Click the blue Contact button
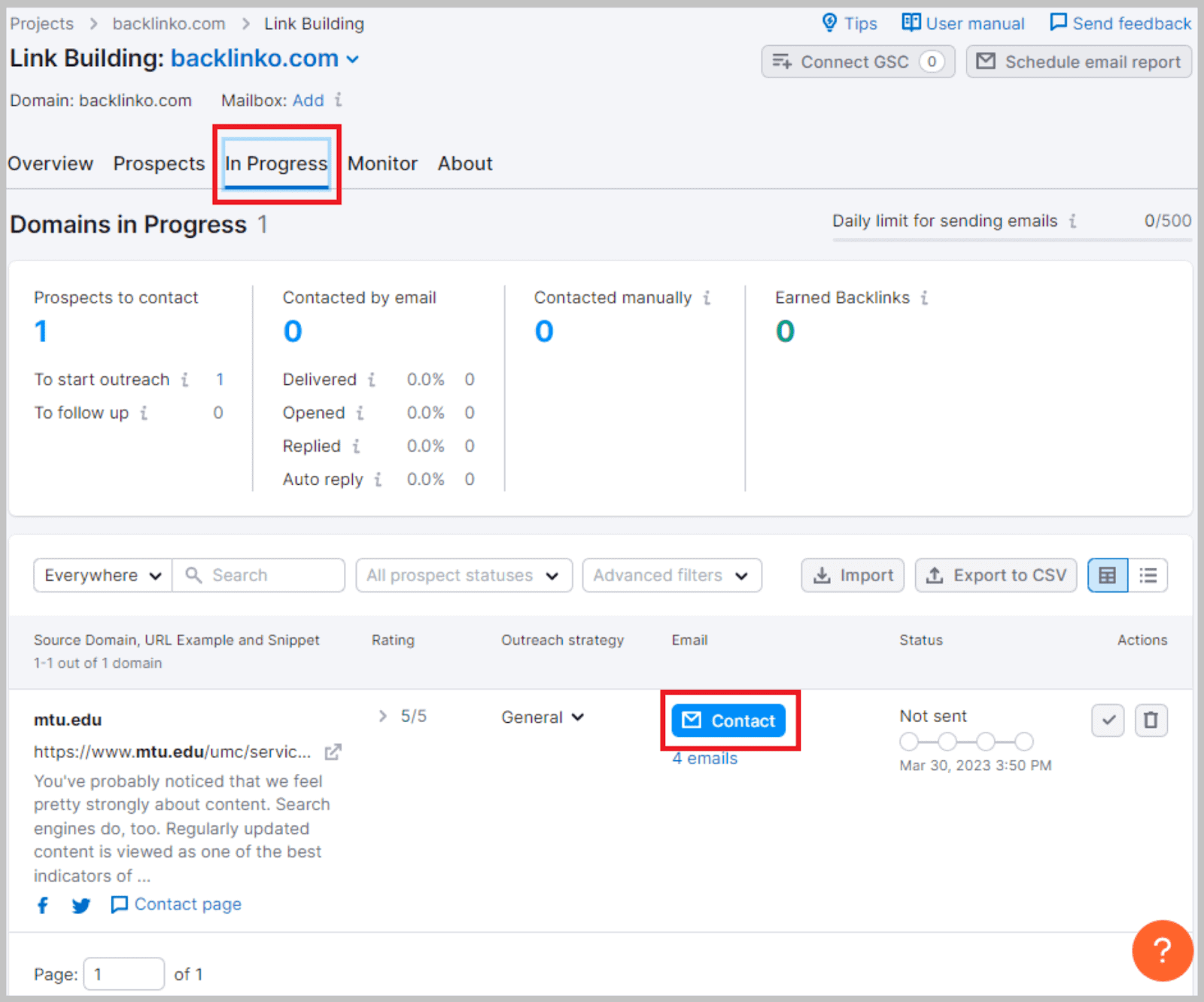Viewport: 1204px width, 1002px height. pos(728,720)
